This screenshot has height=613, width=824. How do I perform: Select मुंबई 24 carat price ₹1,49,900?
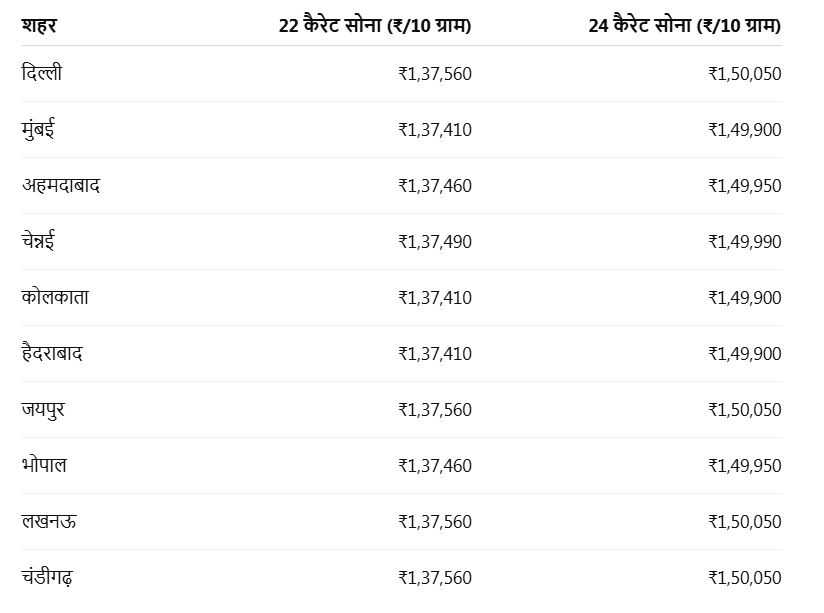pyautogui.click(x=745, y=130)
